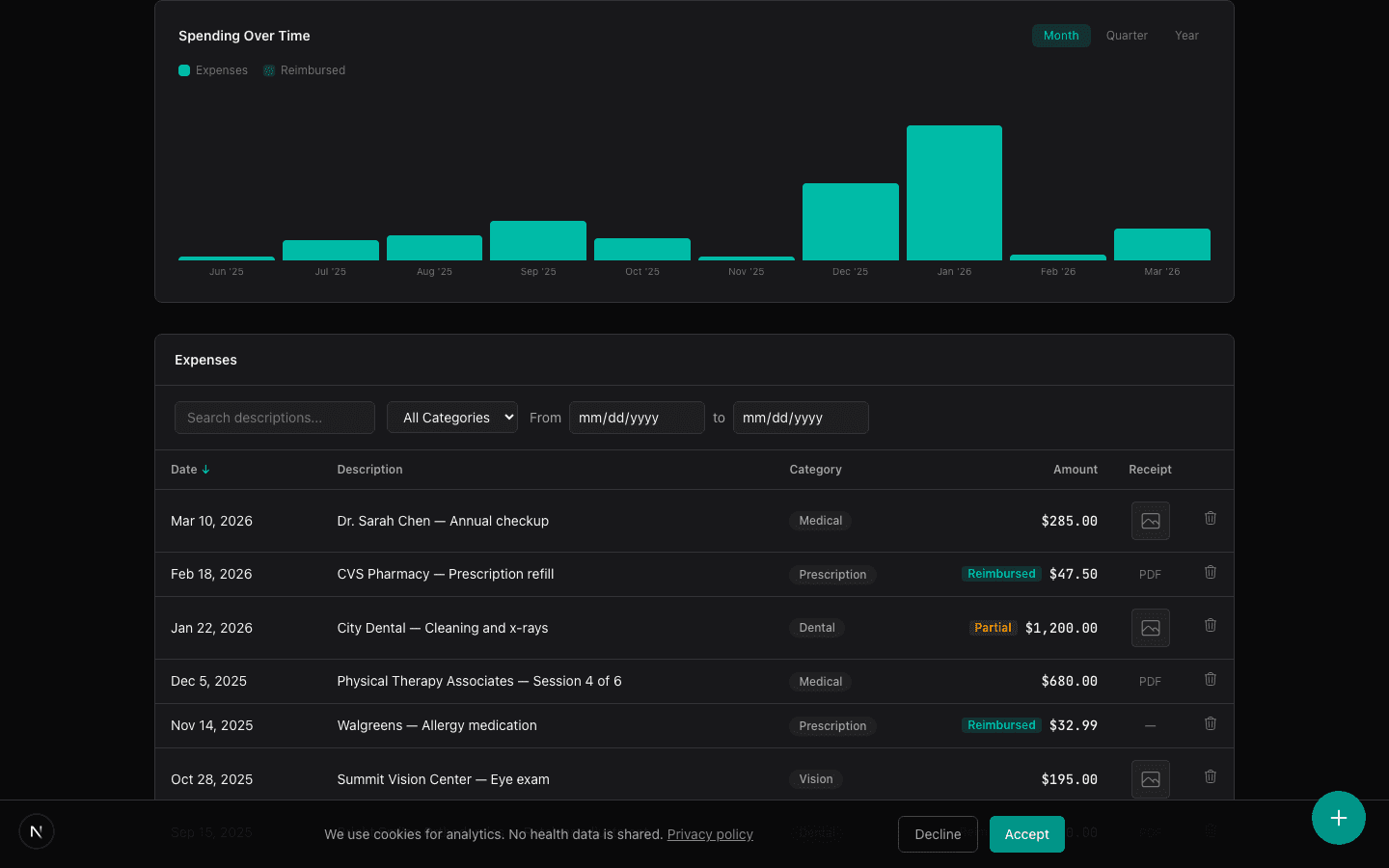Click 'City Dental — Cleaning and x-rays' description
Viewport: 1389px width, 868px height.
443,628
